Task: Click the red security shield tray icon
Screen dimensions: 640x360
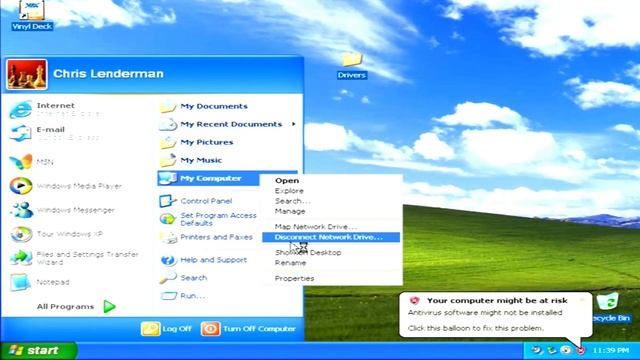Action: 580,351
